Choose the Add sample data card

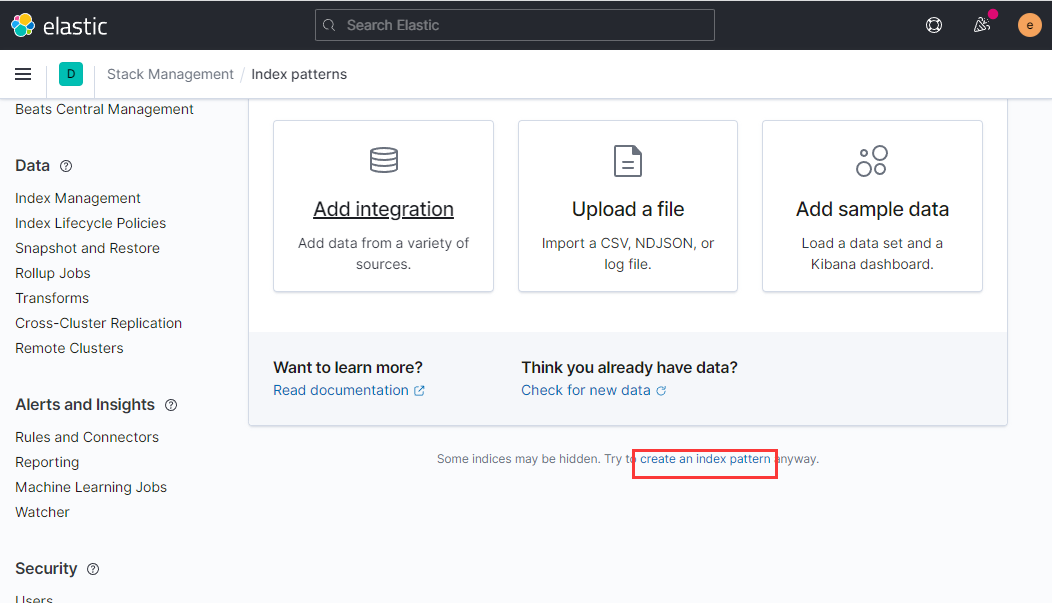(872, 207)
